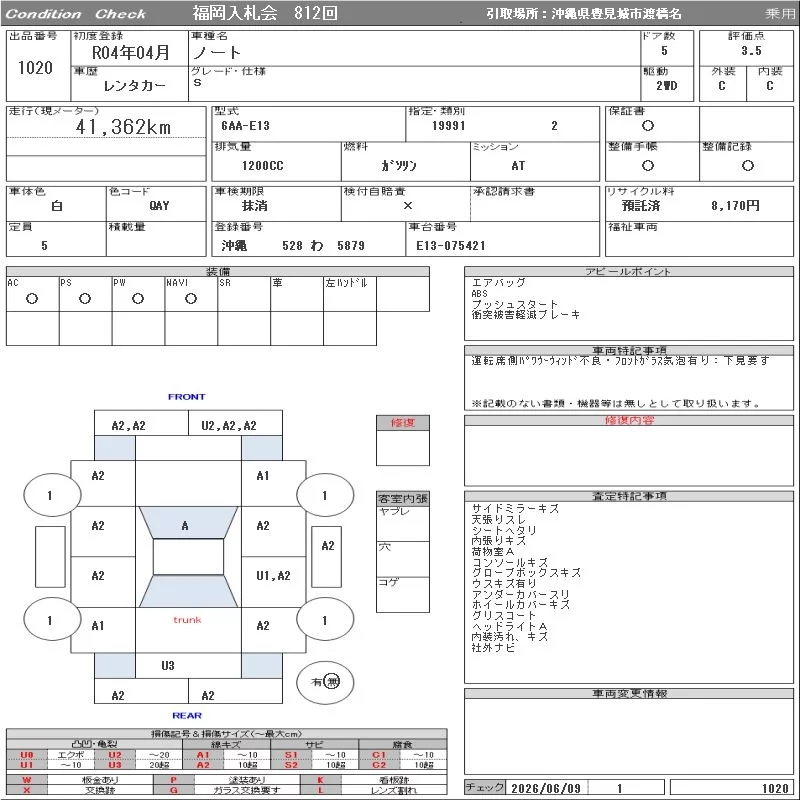Click the circle mark in the PW cell
This screenshot has width=800, height=800.
[x=138, y=298]
